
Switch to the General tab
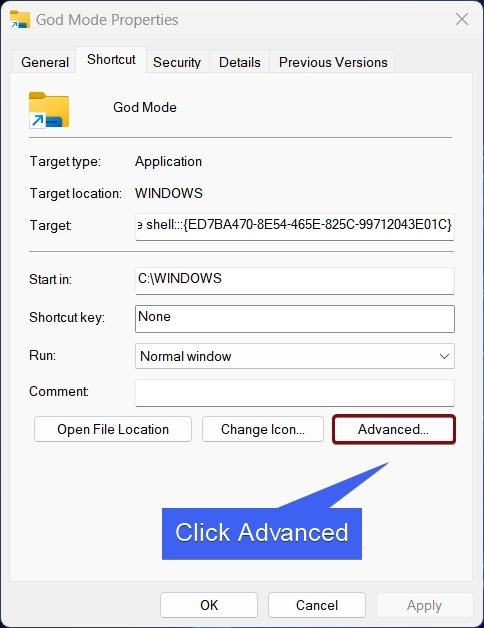pos(45,62)
